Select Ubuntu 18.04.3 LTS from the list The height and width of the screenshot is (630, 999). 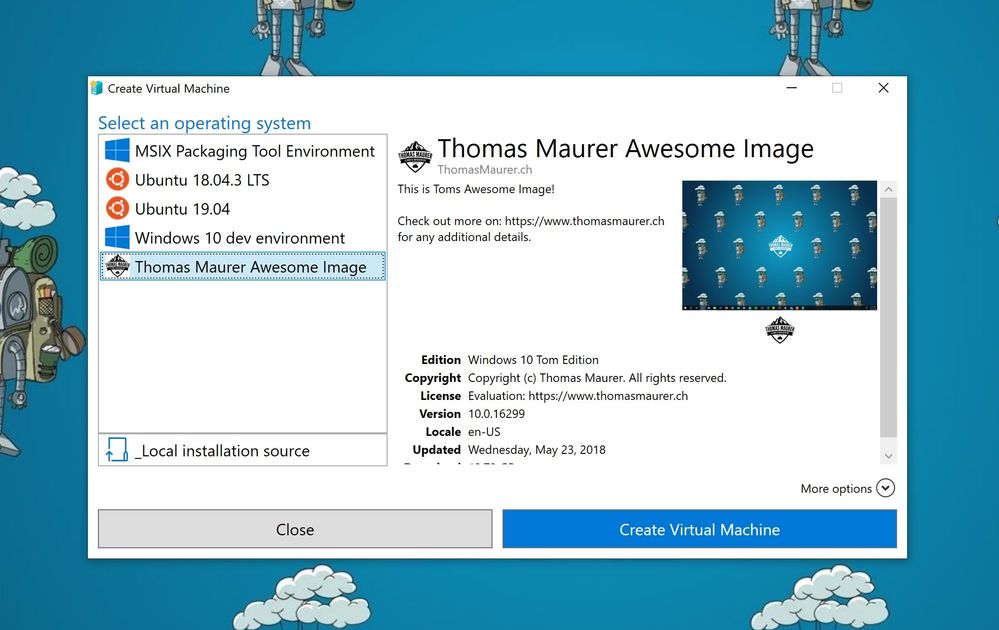click(x=243, y=180)
